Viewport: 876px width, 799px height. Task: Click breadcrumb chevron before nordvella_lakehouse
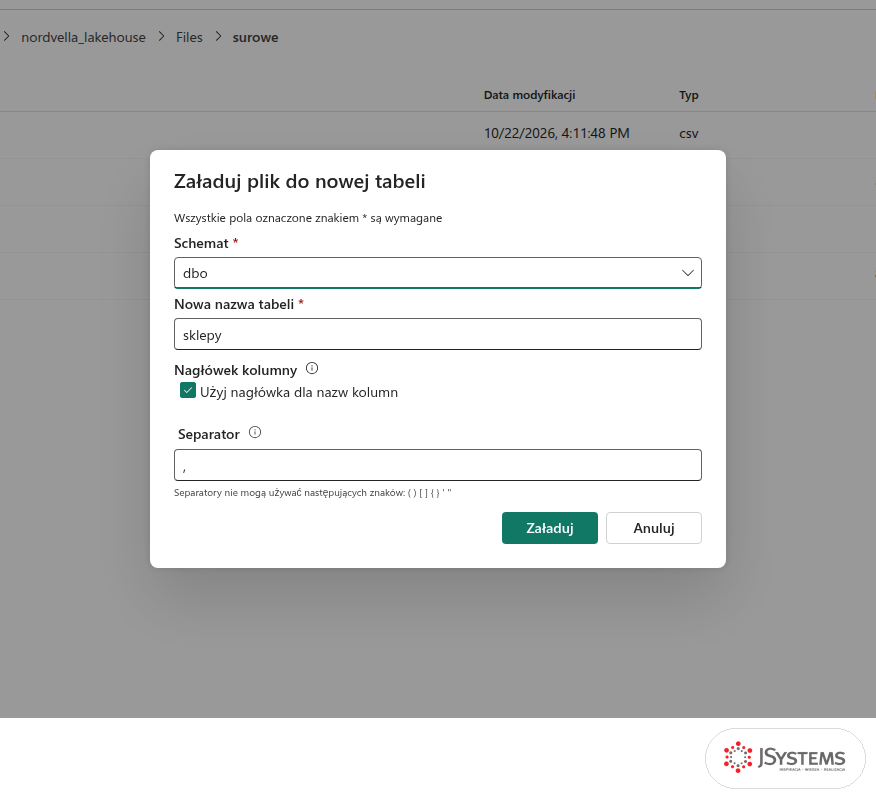pos(7,37)
